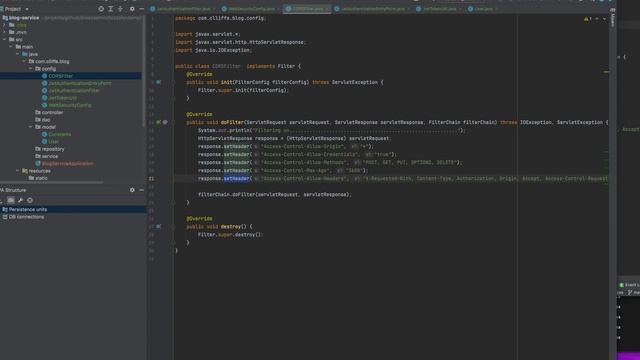The width and height of the screenshot is (640, 360).
Task: Select BlogServiceApplication in tree
Action: tap(68, 163)
